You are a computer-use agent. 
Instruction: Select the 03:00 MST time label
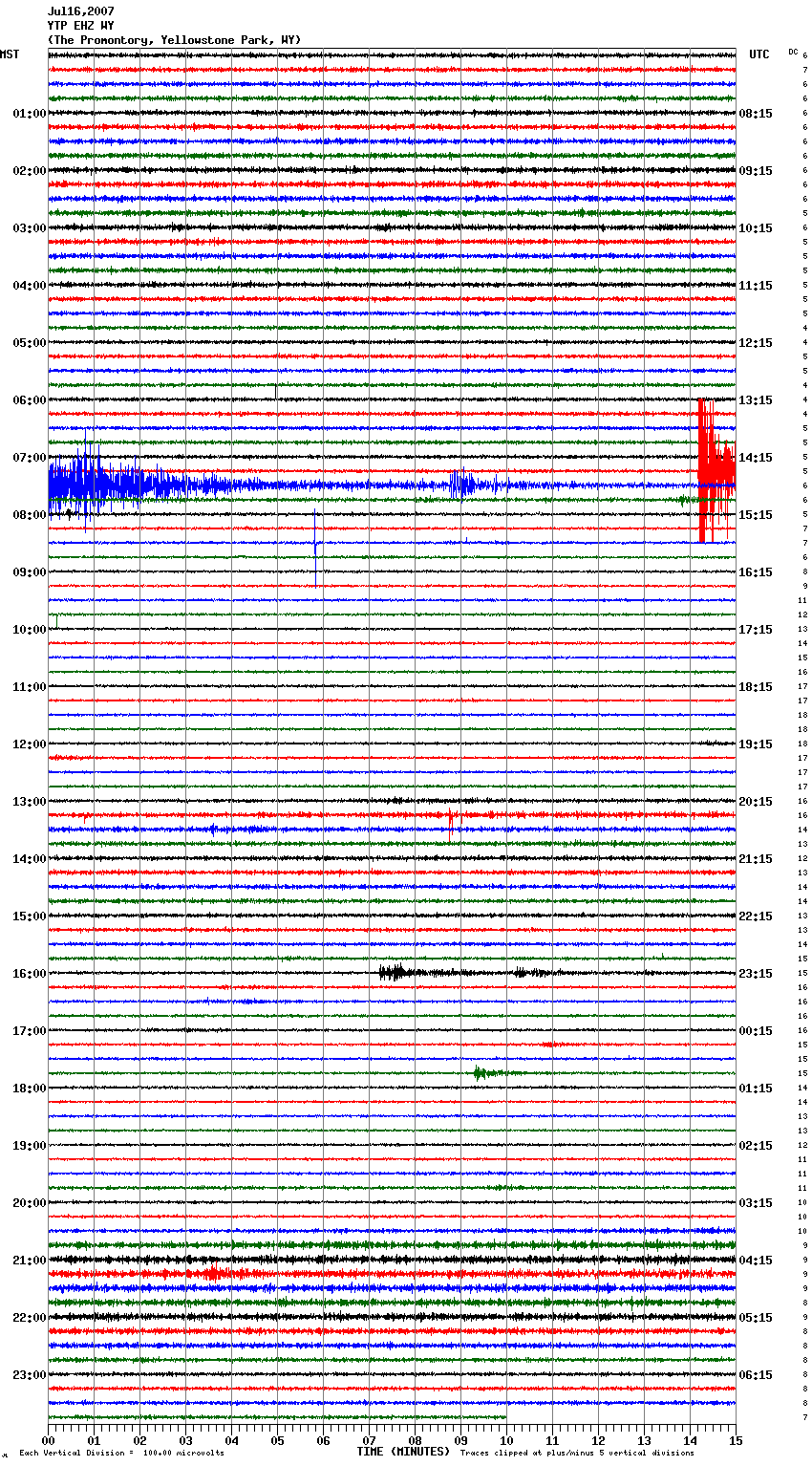pyautogui.click(x=30, y=228)
